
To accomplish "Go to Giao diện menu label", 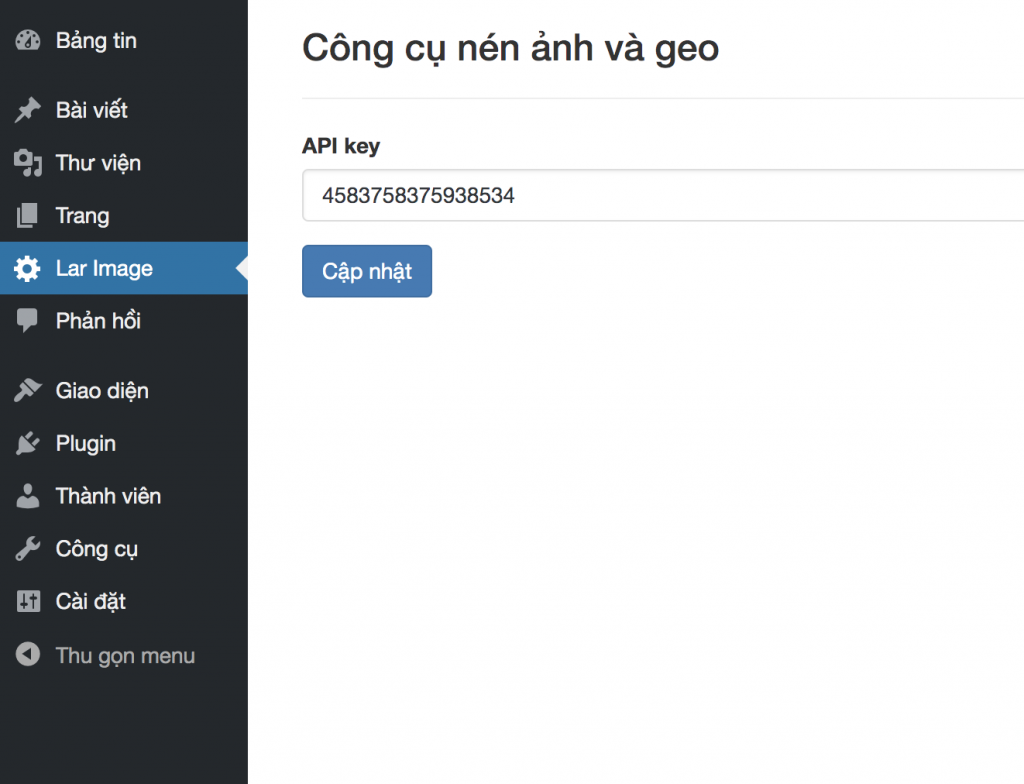I will point(102,391).
